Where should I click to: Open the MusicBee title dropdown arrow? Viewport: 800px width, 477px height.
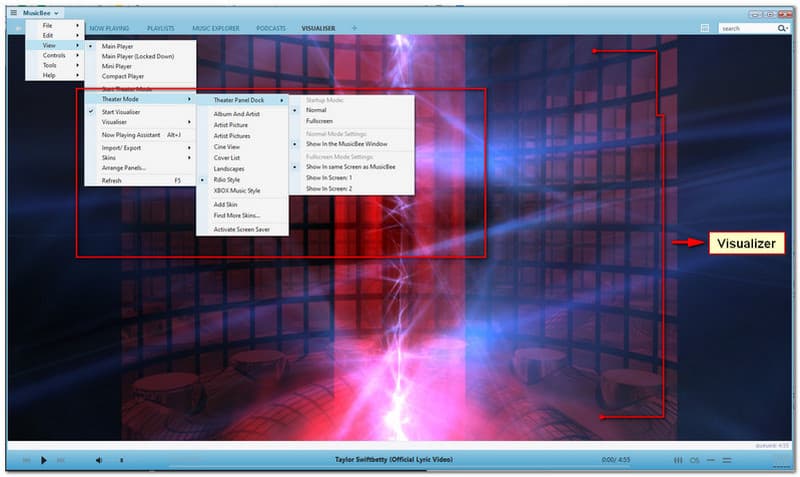tap(56, 13)
